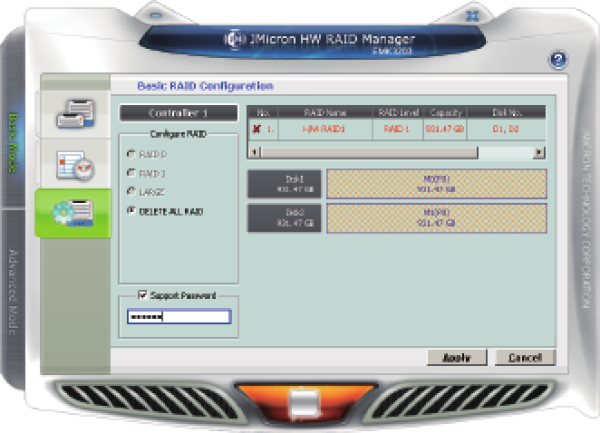
Task: Click the help question mark icon
Action: (558, 61)
